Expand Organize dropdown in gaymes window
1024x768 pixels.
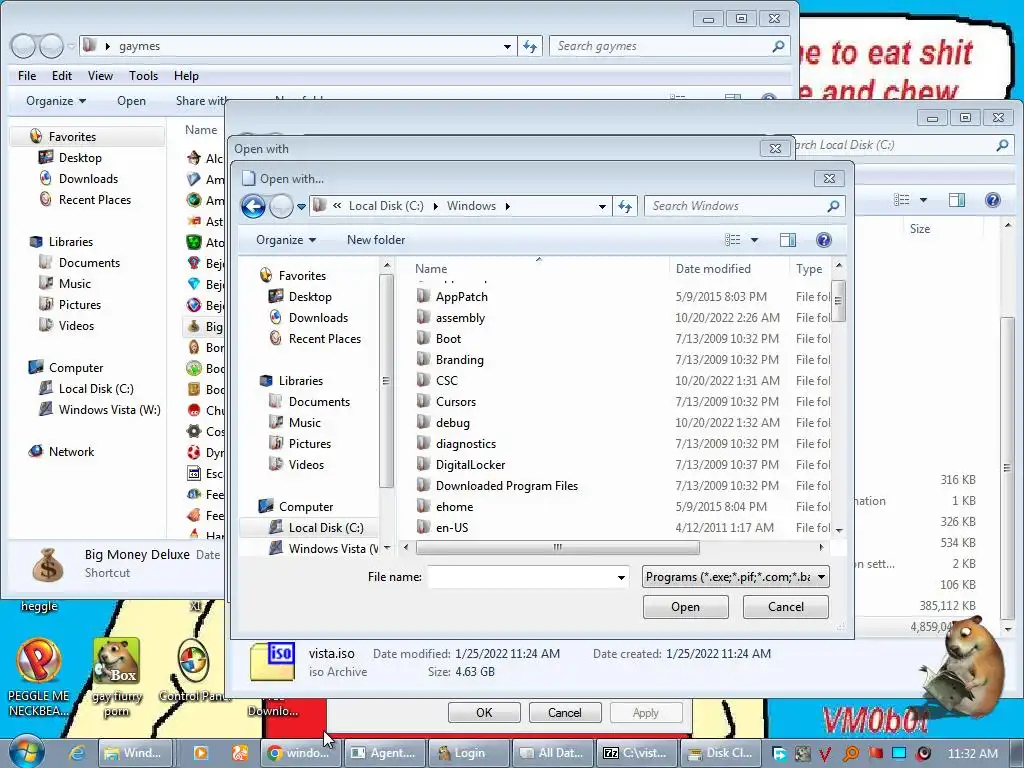coord(56,101)
